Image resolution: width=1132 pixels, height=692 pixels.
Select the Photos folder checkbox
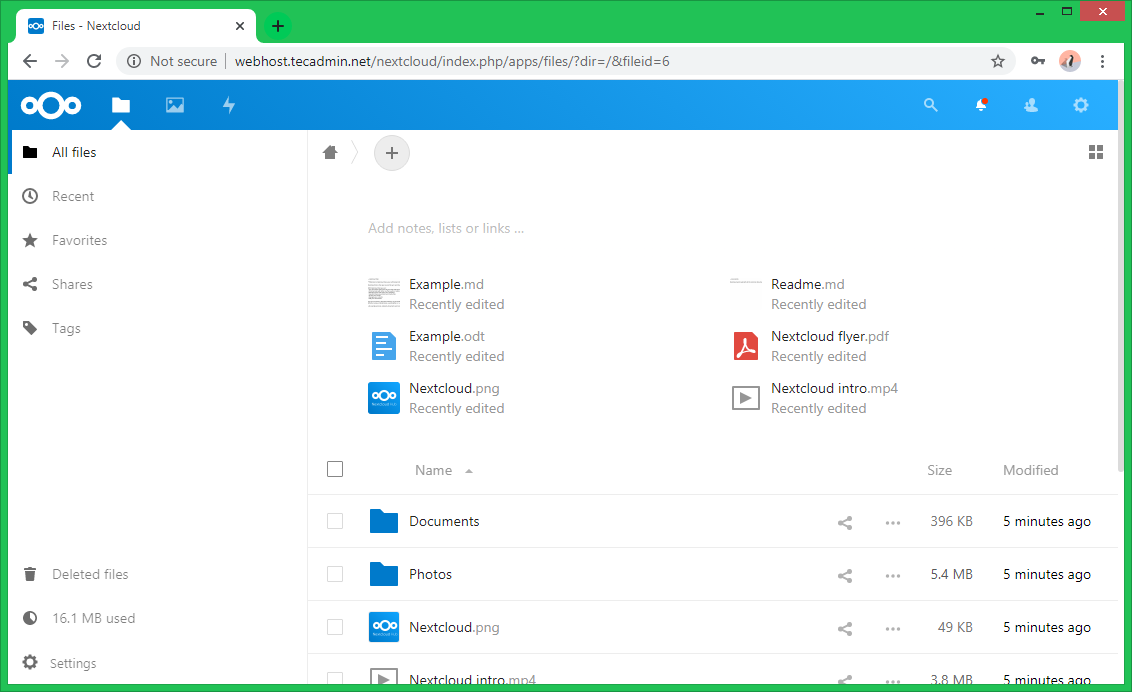coord(335,574)
